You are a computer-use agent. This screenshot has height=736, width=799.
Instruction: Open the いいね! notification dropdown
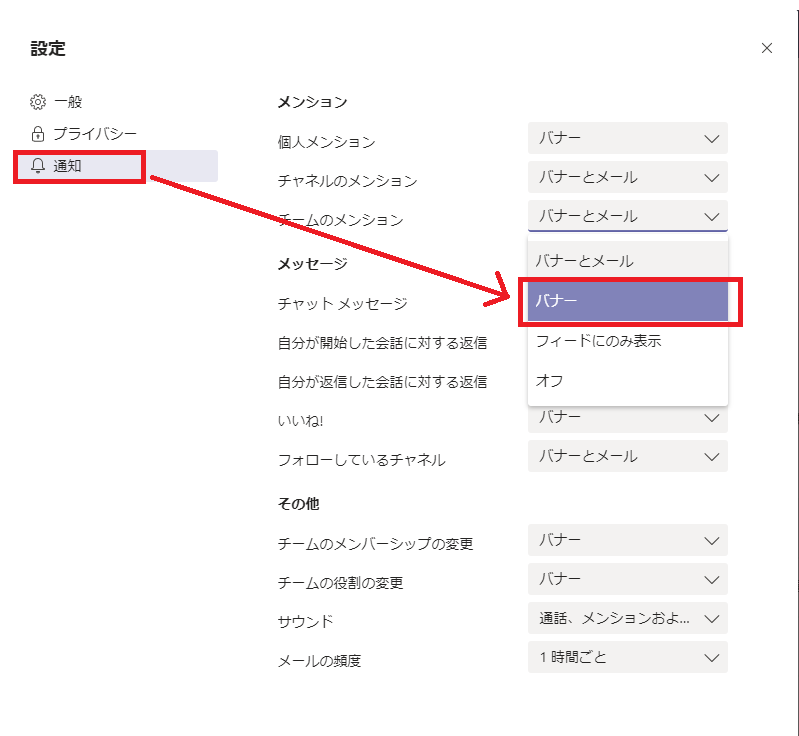coord(627,419)
